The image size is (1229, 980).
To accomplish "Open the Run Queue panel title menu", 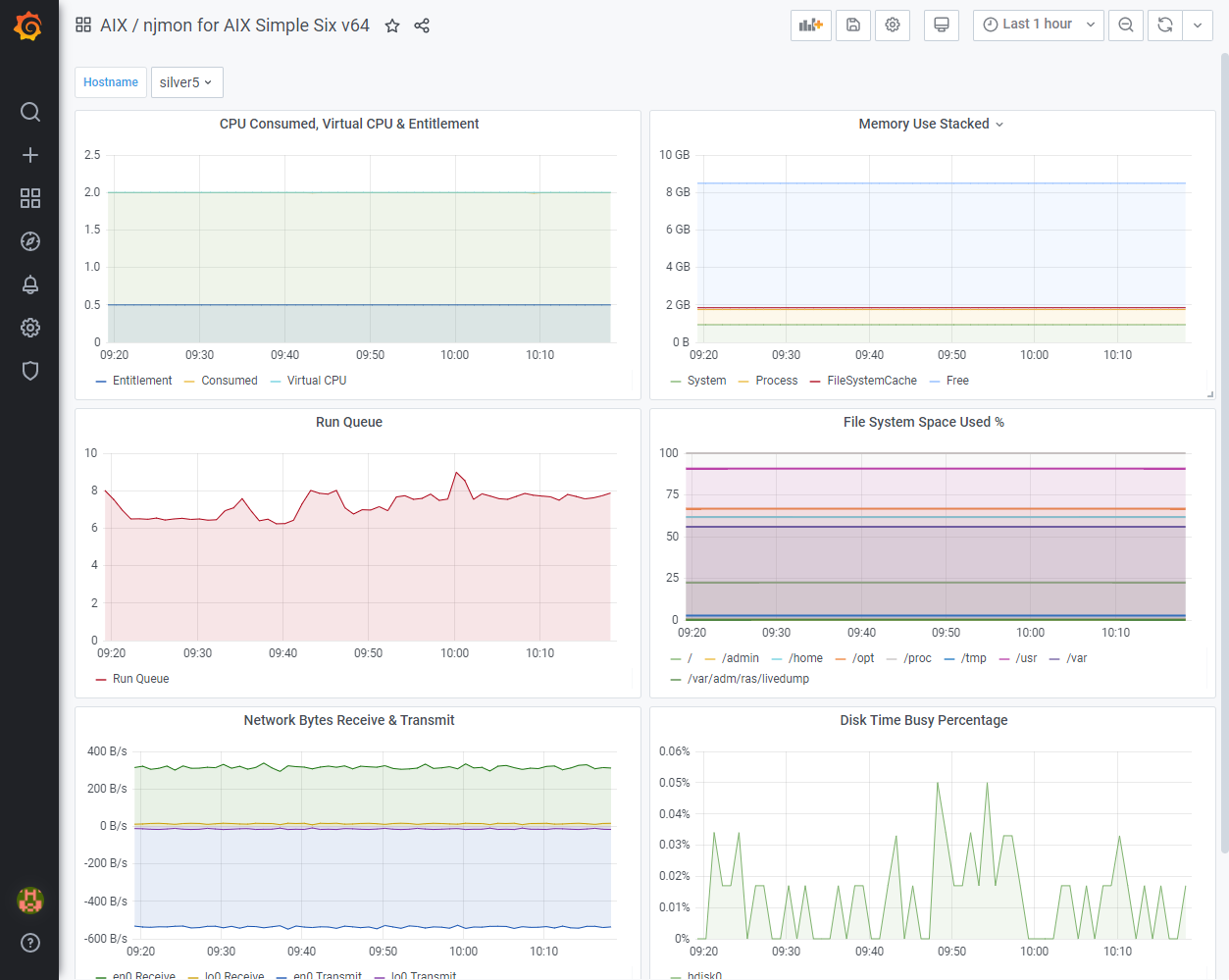I will (349, 422).
